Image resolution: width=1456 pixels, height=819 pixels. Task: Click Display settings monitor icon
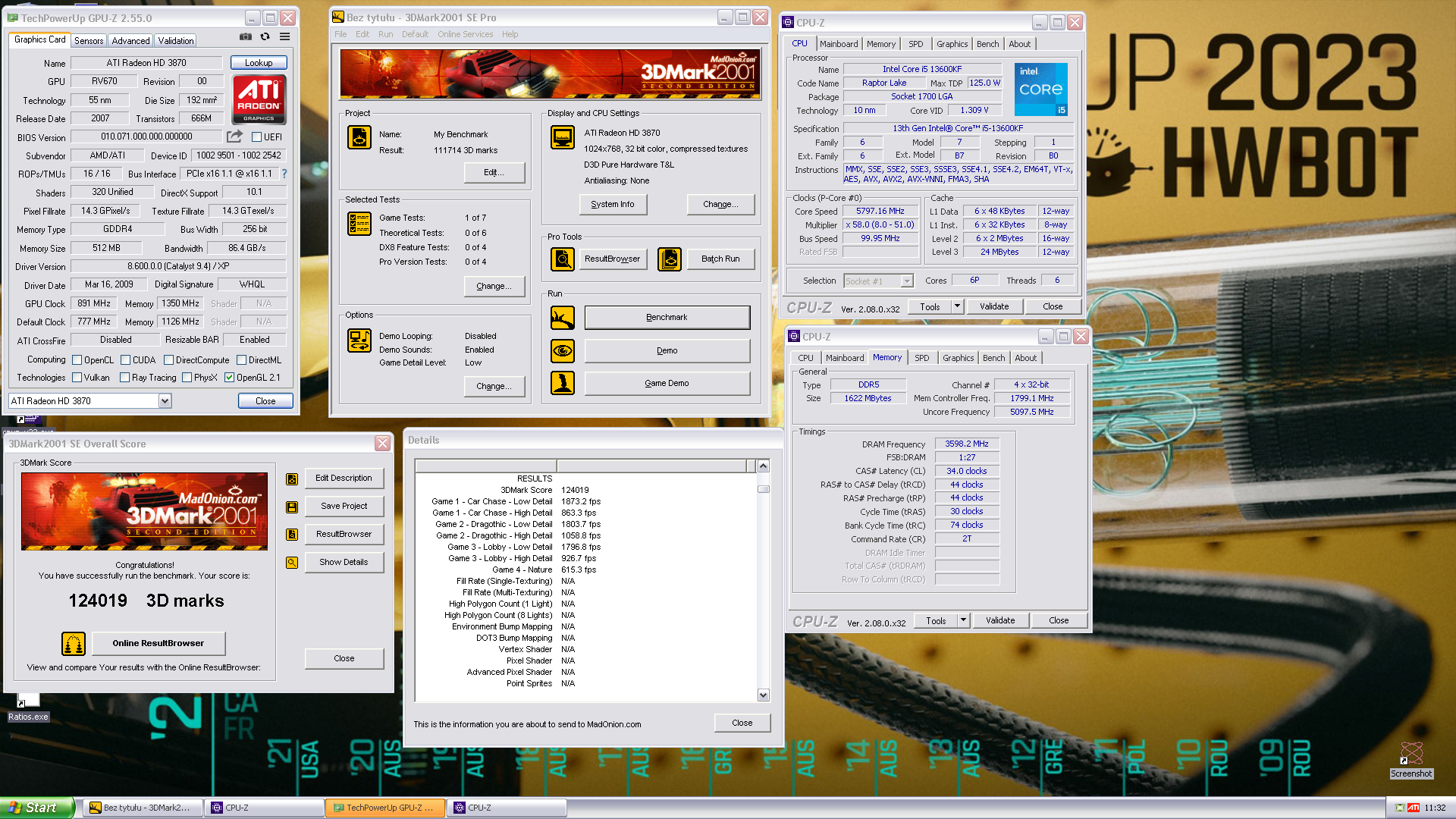click(562, 137)
